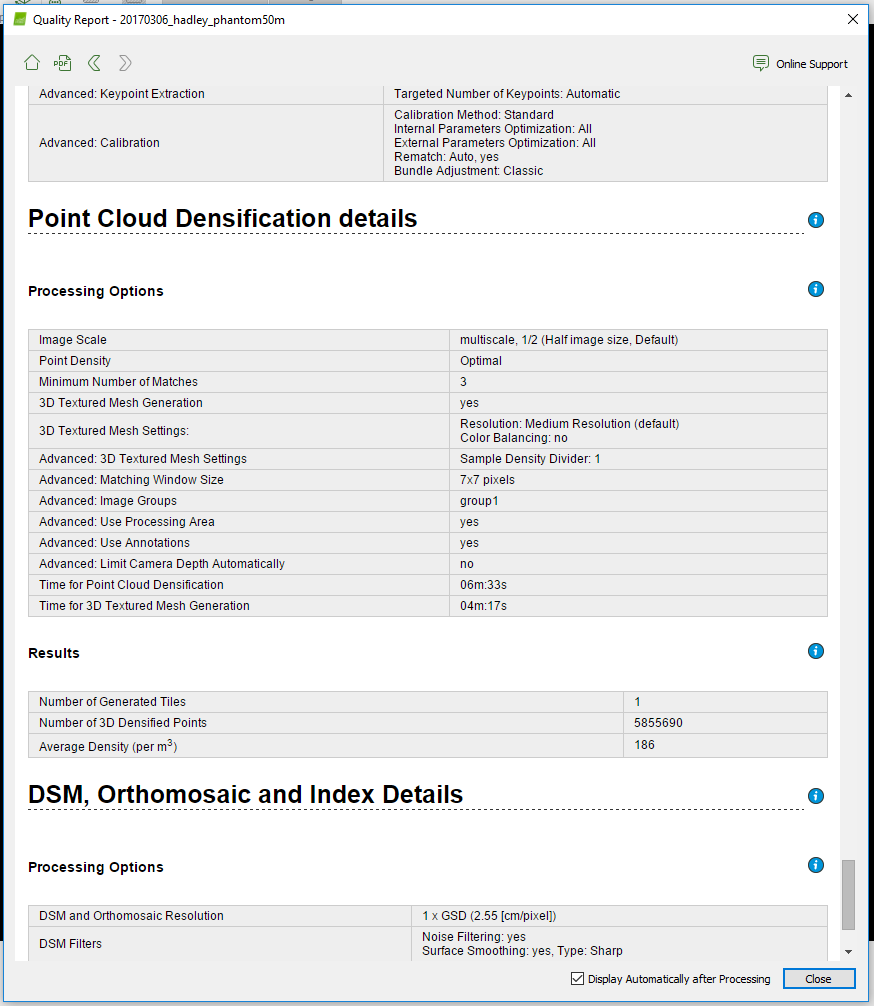The image size is (874, 1006).
Task: Open info icon next to Results
Action: coord(816,651)
